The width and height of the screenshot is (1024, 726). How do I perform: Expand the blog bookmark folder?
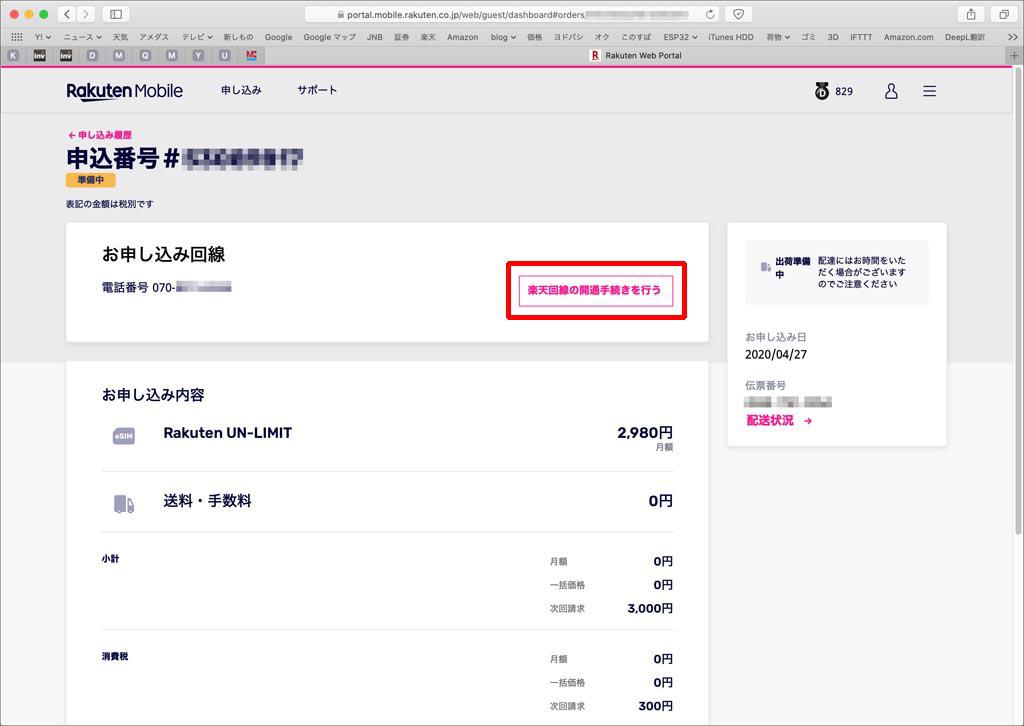pyautogui.click(x=503, y=37)
